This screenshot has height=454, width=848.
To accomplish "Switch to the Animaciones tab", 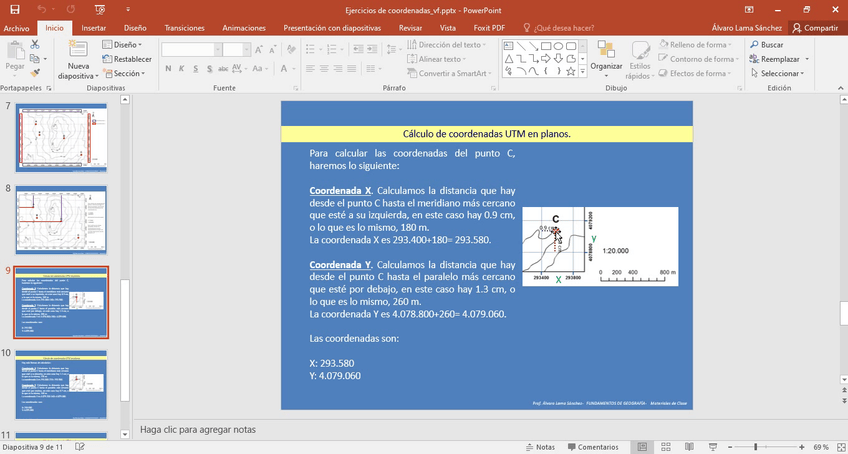I will coord(244,28).
